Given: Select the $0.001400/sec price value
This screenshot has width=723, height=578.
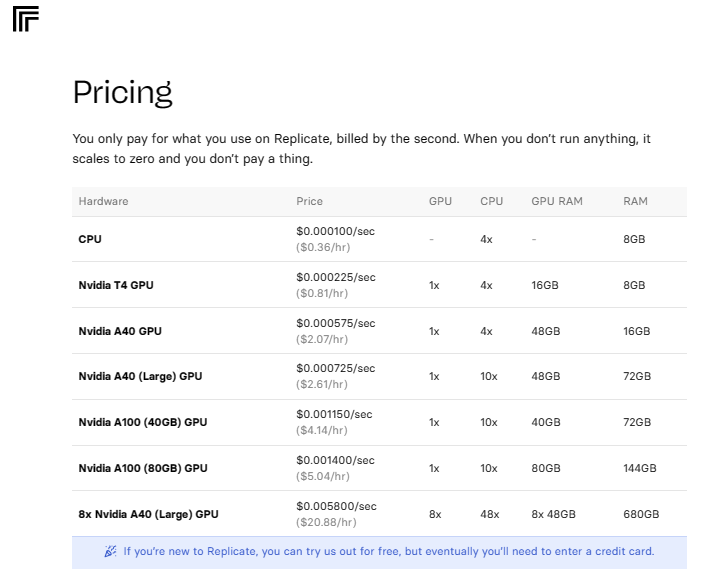Looking at the screenshot, I should click(335, 460).
